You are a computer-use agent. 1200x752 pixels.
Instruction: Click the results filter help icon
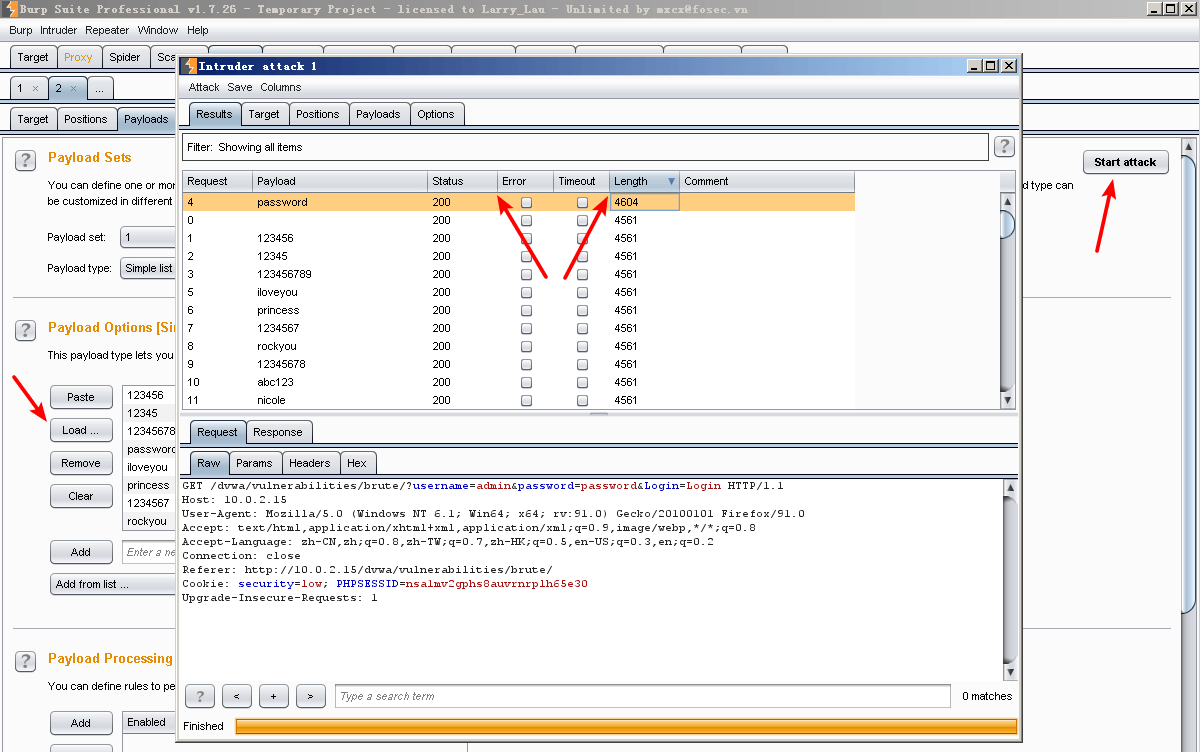[x=1004, y=147]
